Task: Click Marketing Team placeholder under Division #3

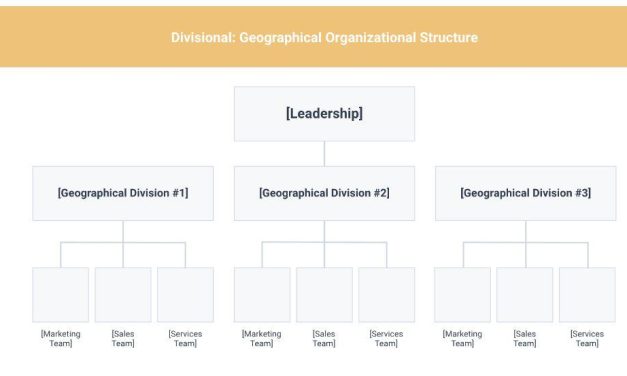Action: click(x=463, y=295)
